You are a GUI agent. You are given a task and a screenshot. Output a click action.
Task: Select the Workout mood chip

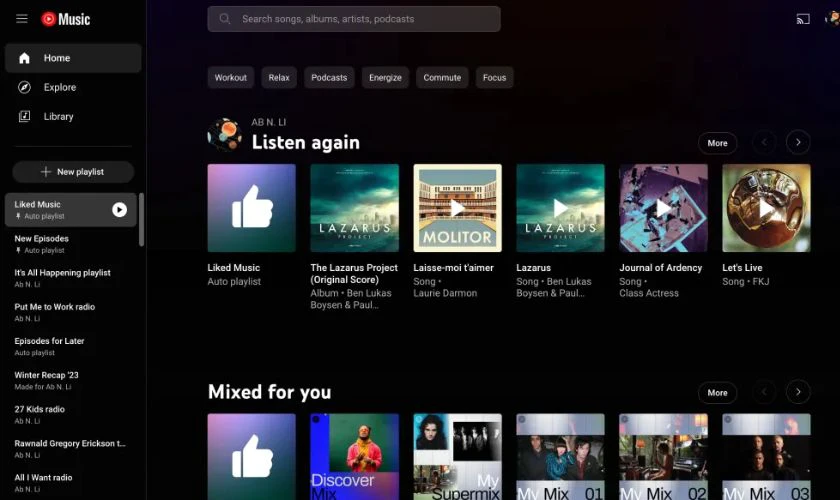[x=231, y=78]
